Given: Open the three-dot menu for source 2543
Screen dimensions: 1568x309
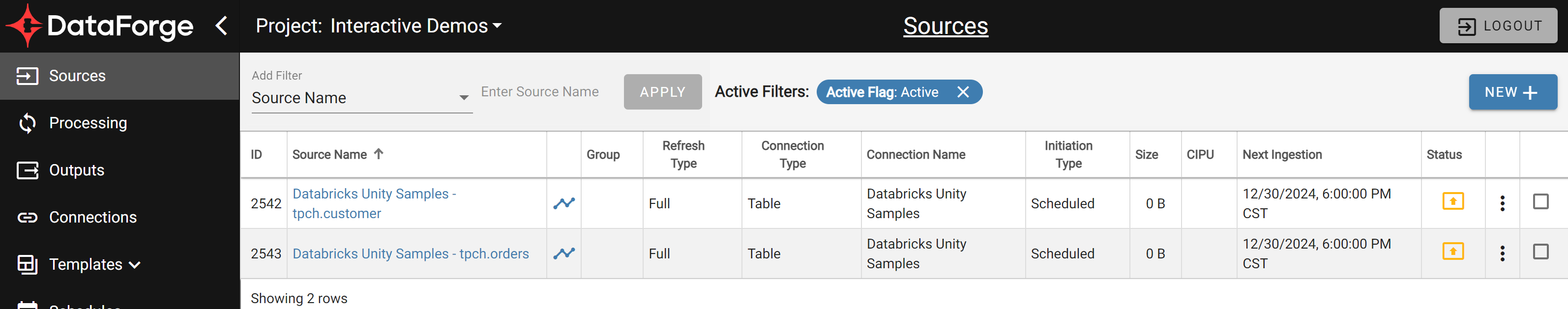Looking at the screenshot, I should pos(1502,253).
